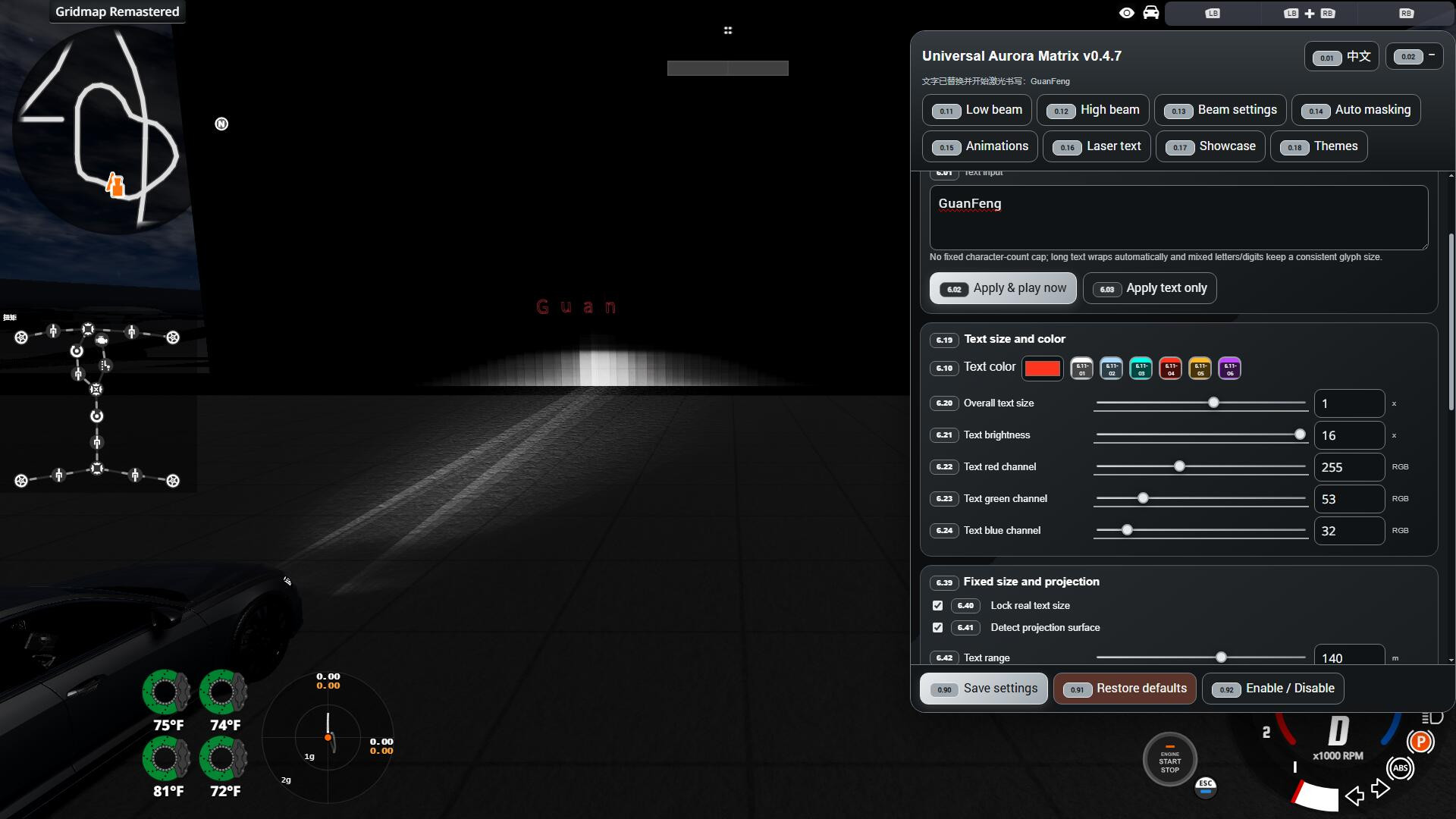This screenshot has height=819, width=1456.
Task: Select the LB radial menu segment
Action: click(1213, 14)
